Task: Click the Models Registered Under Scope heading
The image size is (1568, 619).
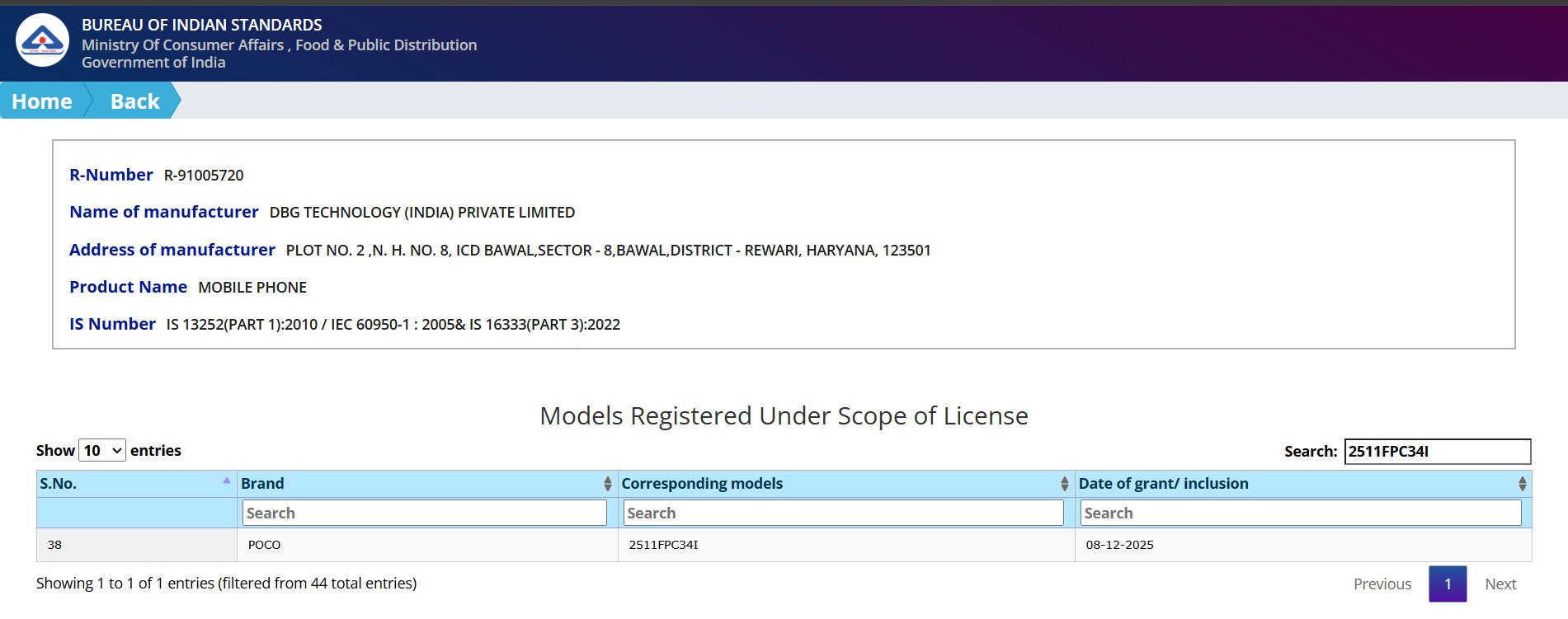Action: (x=784, y=416)
